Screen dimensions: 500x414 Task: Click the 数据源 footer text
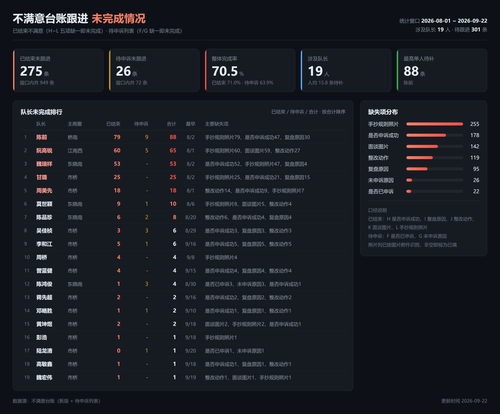click(56, 401)
